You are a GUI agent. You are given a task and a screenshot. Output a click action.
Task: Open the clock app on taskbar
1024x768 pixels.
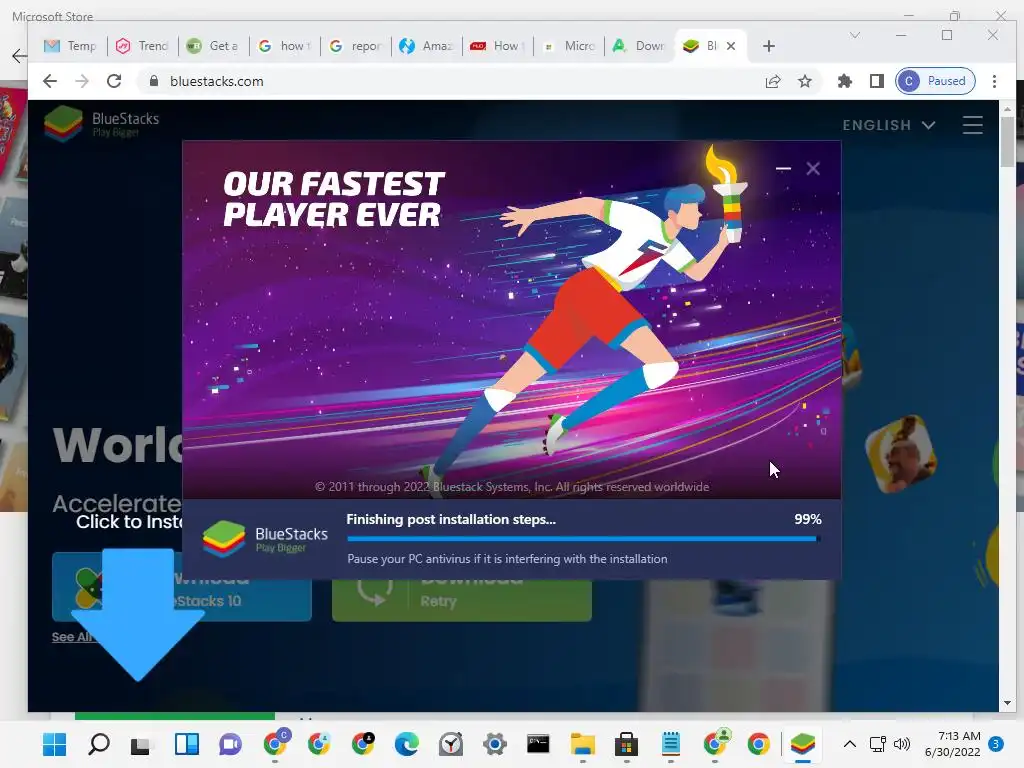click(x=451, y=744)
